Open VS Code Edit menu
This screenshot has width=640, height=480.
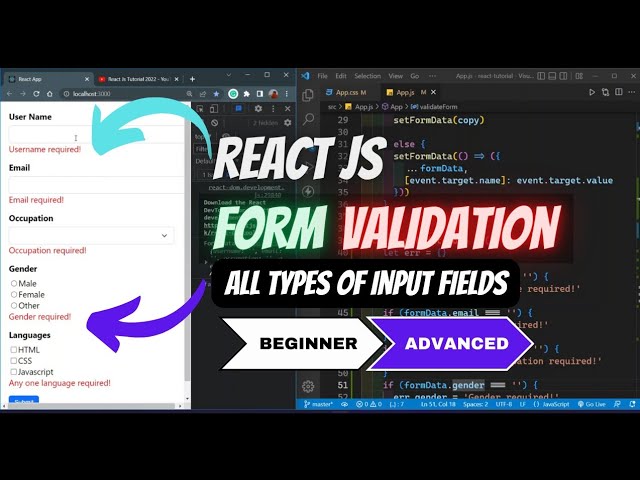(341, 76)
